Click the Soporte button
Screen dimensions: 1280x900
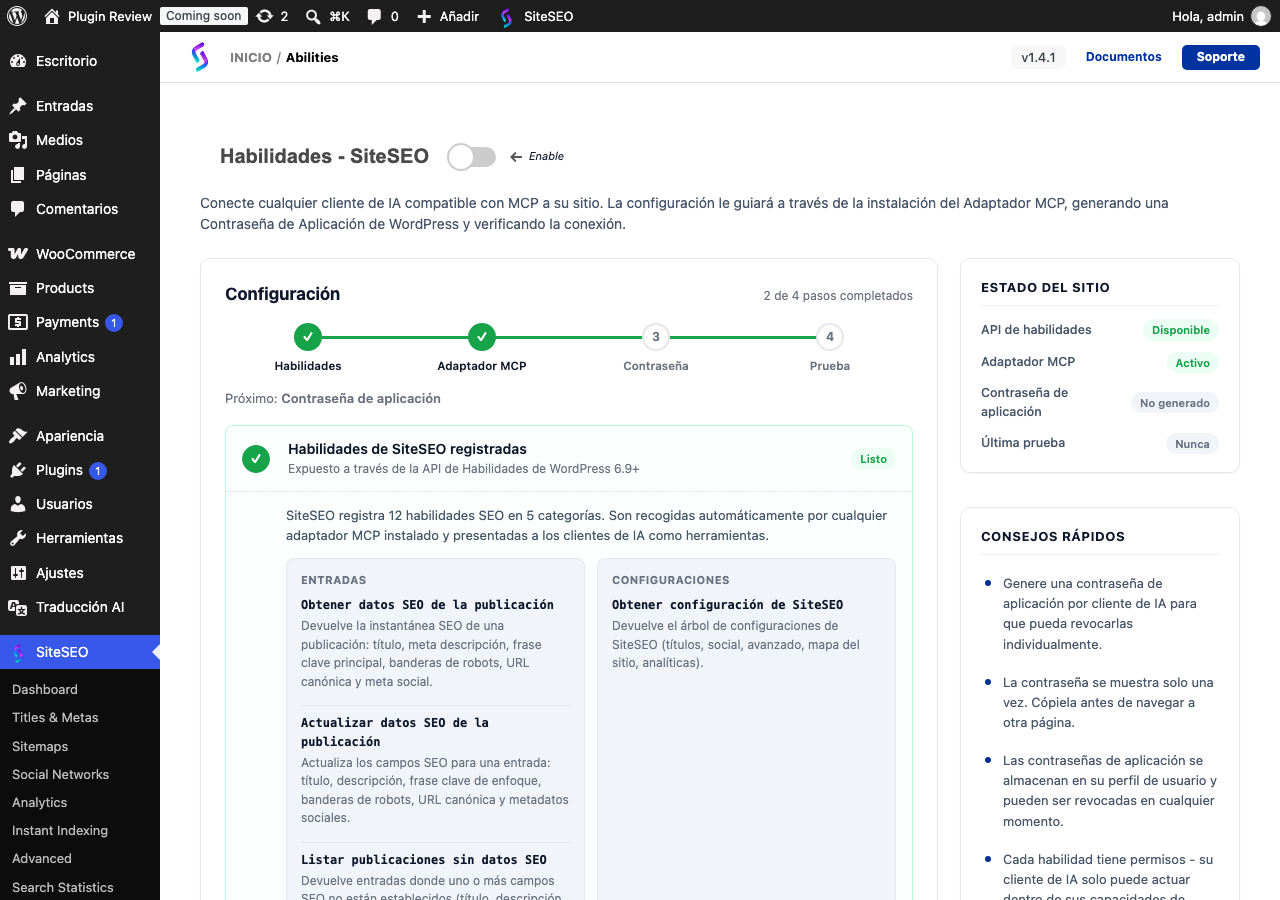point(1221,57)
